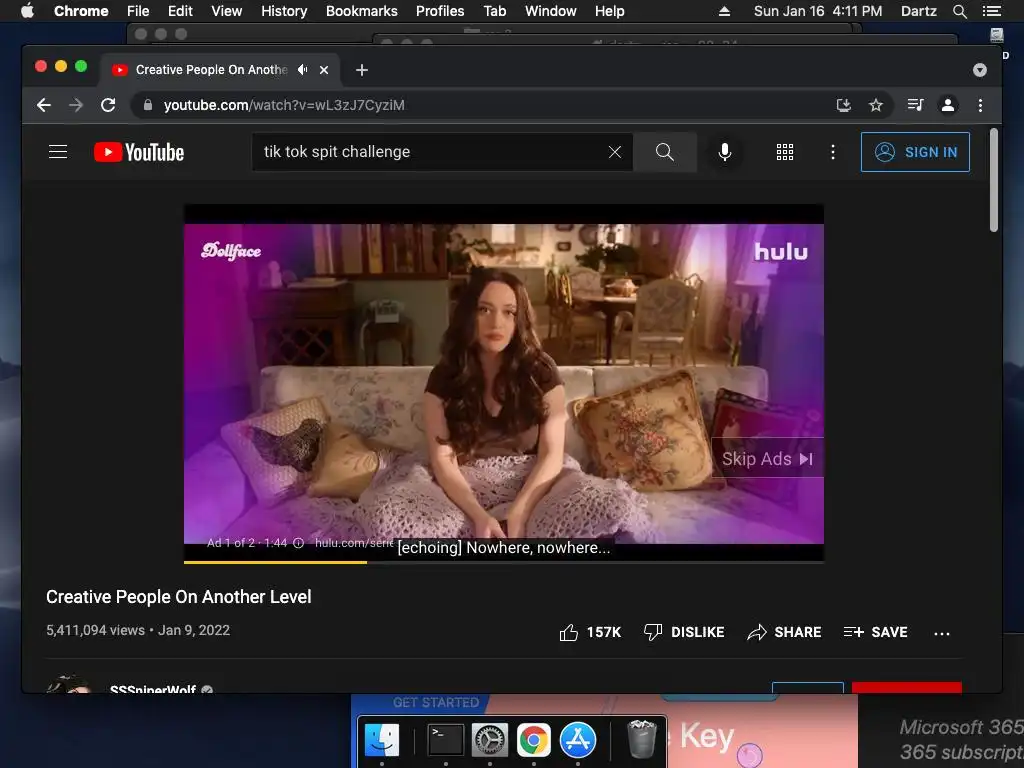Close the Creative People On Another tab

[324, 70]
